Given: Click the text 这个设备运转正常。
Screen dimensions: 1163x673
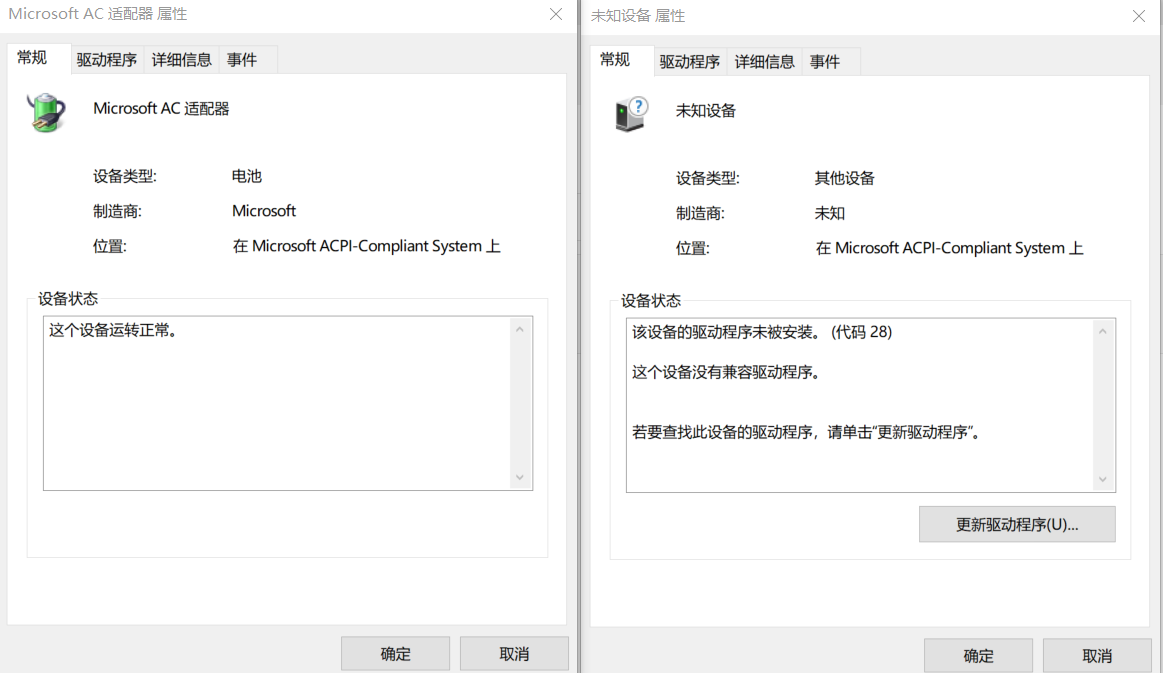Looking at the screenshot, I should tap(113, 330).
